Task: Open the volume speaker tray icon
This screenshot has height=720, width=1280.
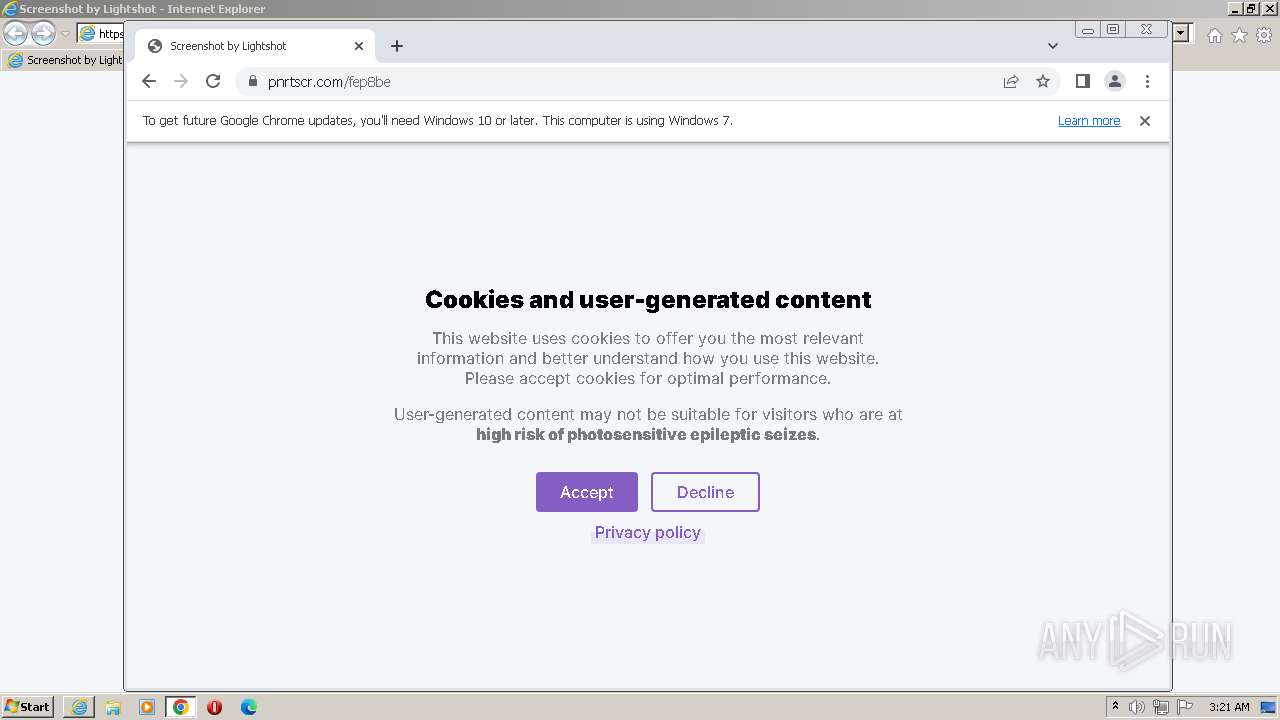Action: [x=1137, y=707]
